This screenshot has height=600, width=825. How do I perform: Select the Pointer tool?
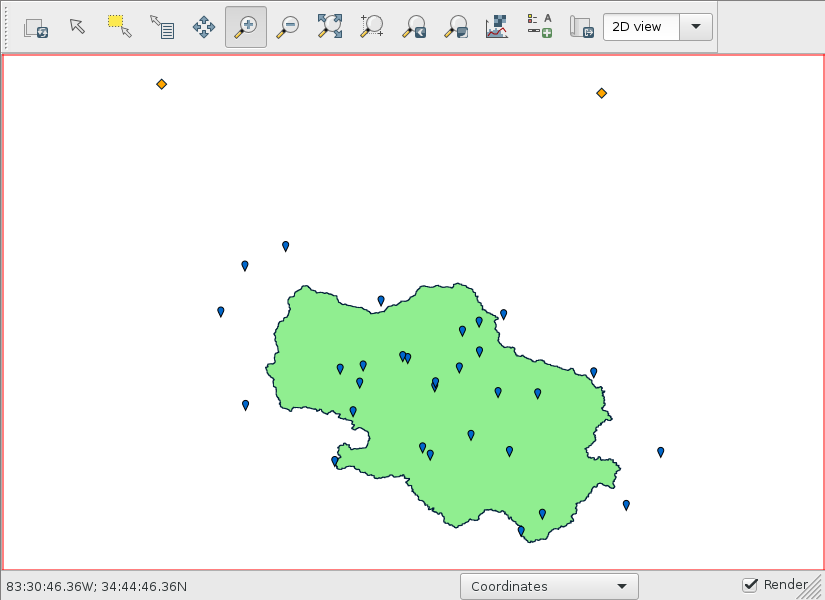click(78, 27)
